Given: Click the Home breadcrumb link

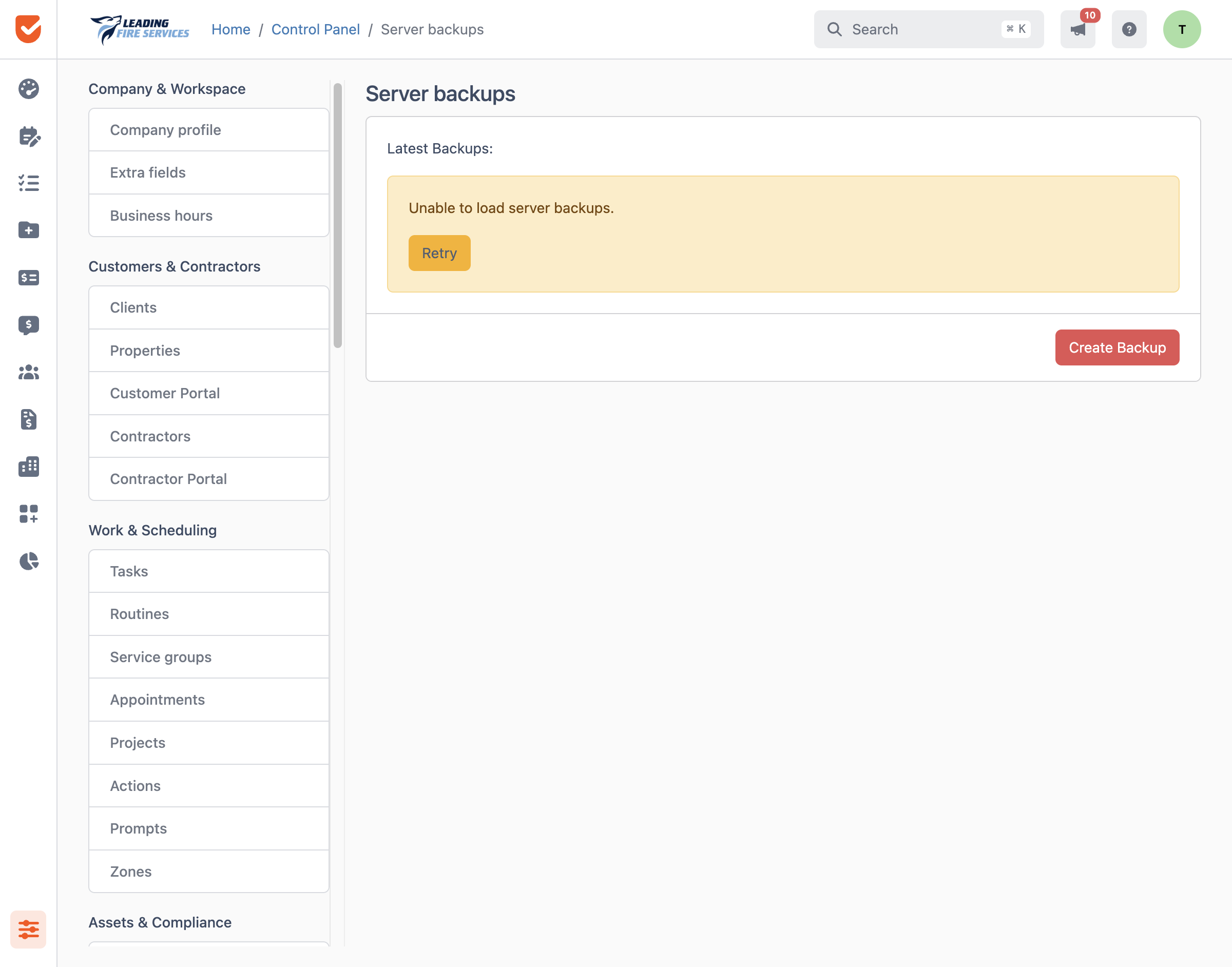Looking at the screenshot, I should coord(231,29).
